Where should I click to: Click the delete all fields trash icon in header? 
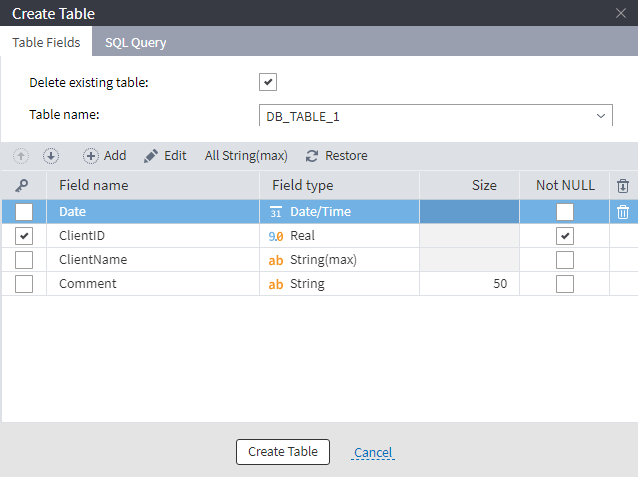tap(623, 186)
